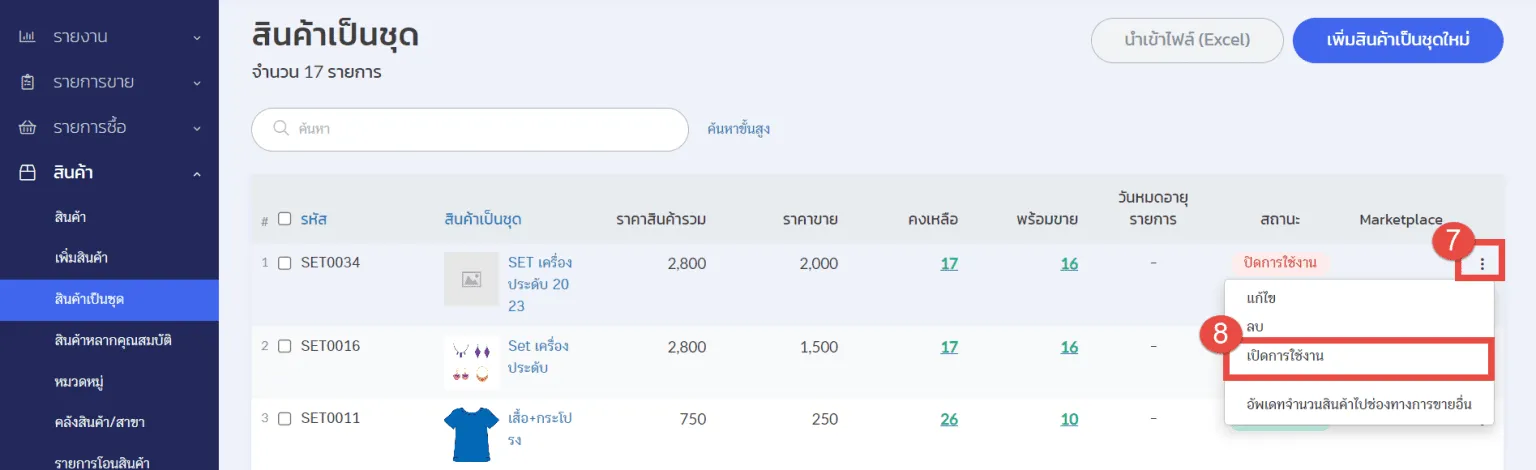Screen dimensions: 1536x470
Task: Click the placeholder image of SET0034
Action: point(471,279)
